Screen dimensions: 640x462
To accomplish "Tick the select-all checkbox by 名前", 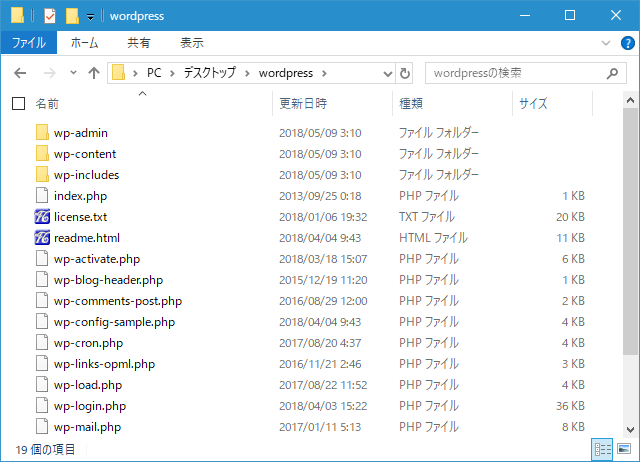I will coord(18,104).
